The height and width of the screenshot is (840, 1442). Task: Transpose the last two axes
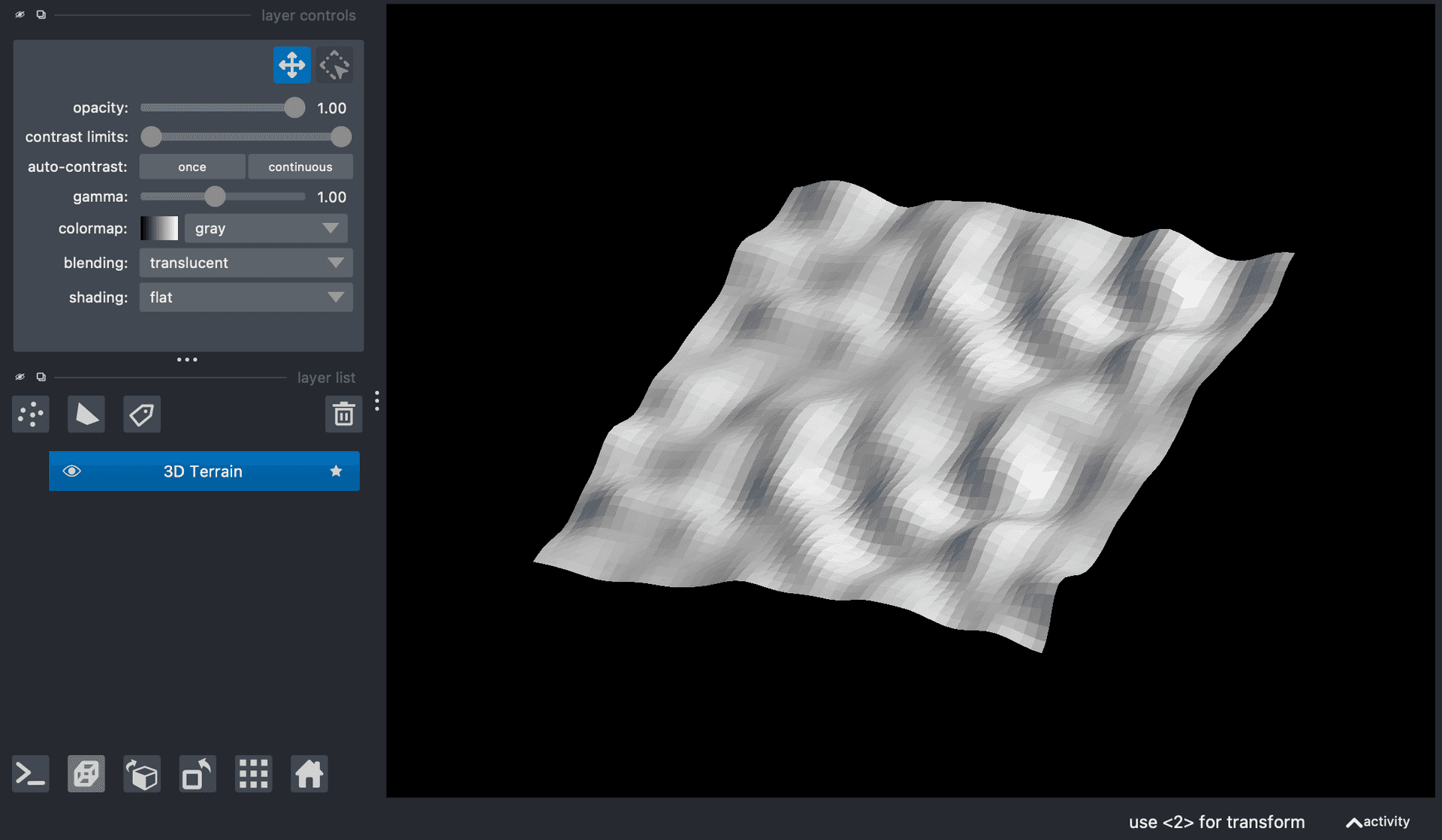[x=198, y=774]
